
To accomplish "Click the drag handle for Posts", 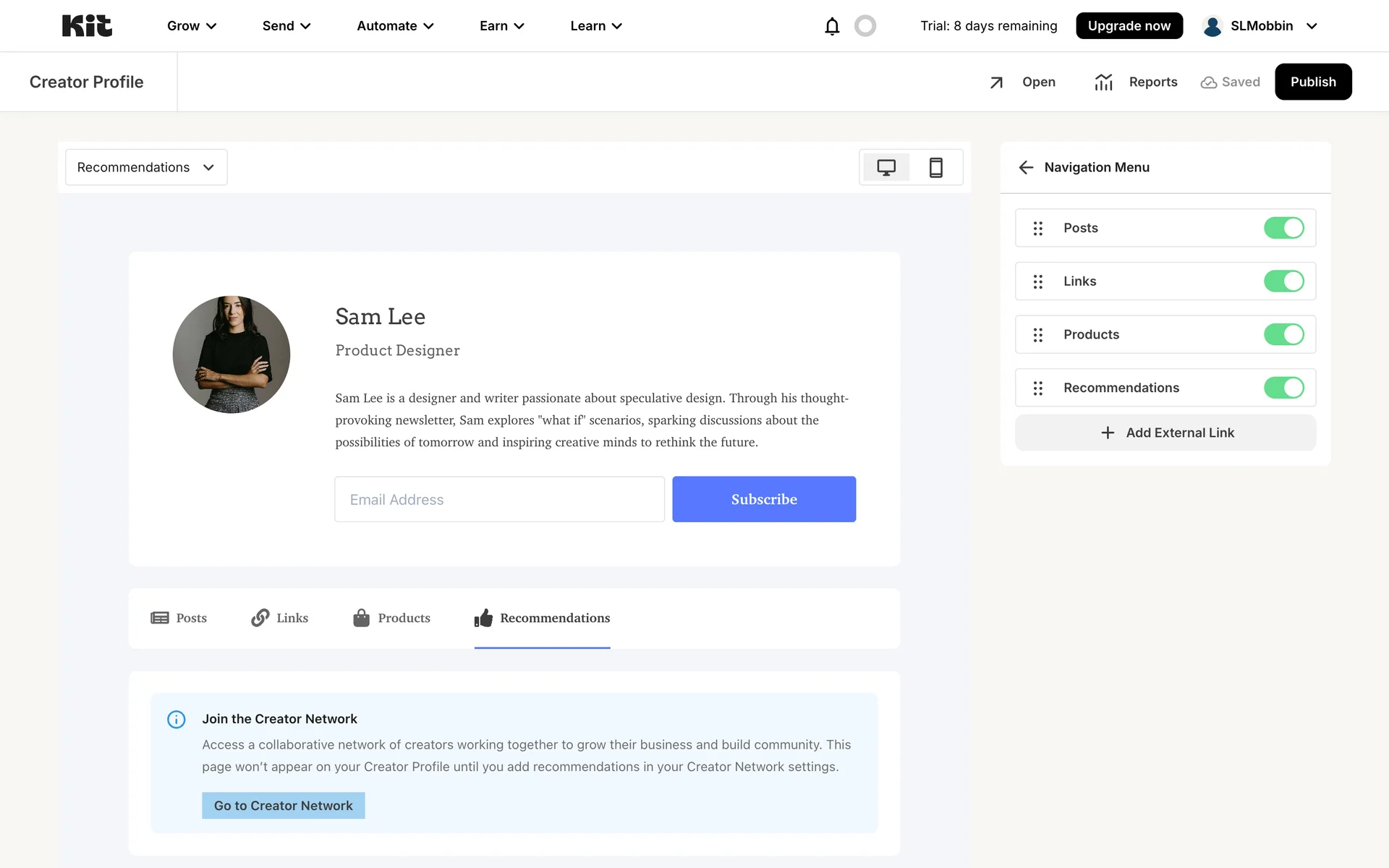I will (1038, 229).
